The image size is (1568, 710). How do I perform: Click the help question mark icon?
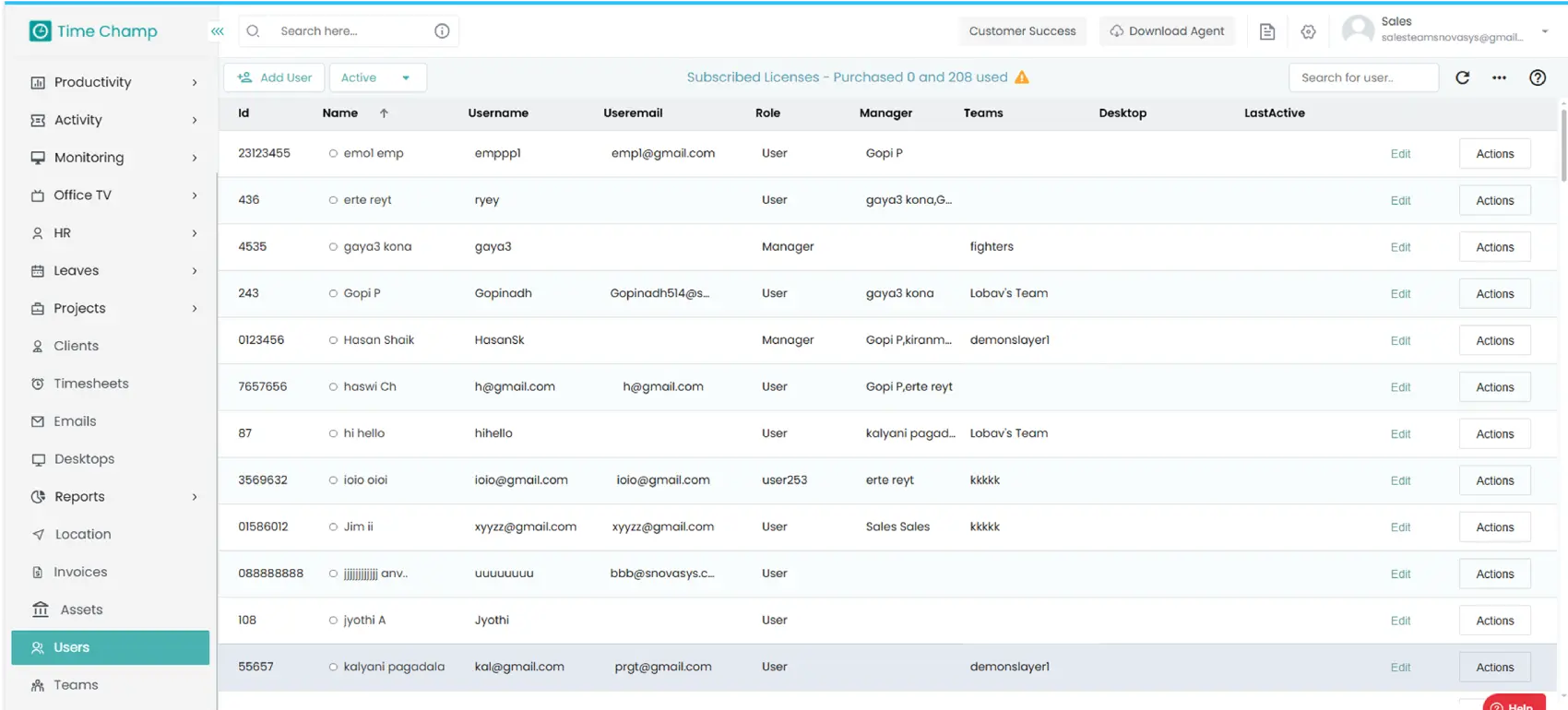(x=1537, y=77)
